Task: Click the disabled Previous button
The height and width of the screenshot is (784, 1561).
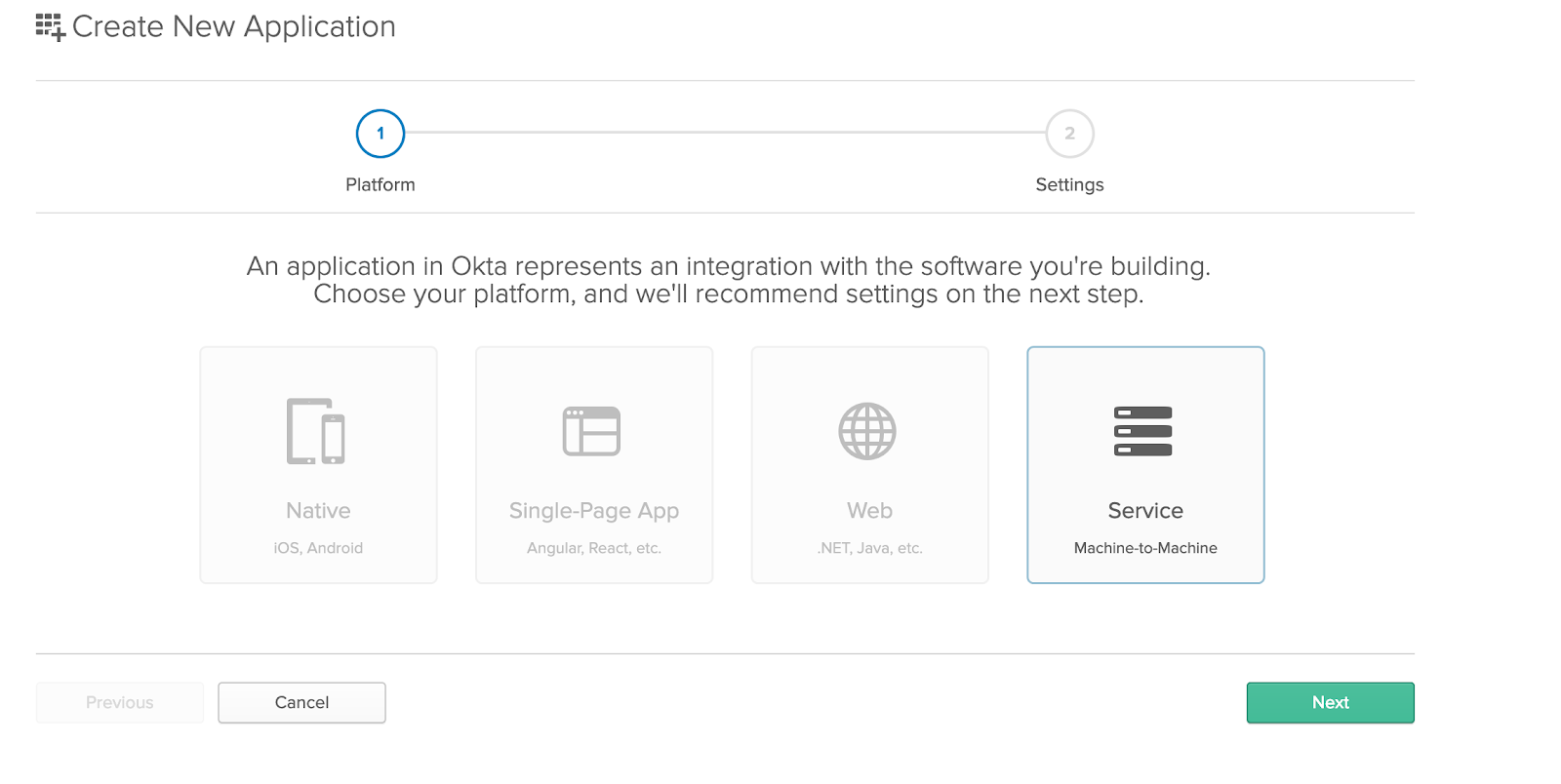Action: click(x=120, y=703)
